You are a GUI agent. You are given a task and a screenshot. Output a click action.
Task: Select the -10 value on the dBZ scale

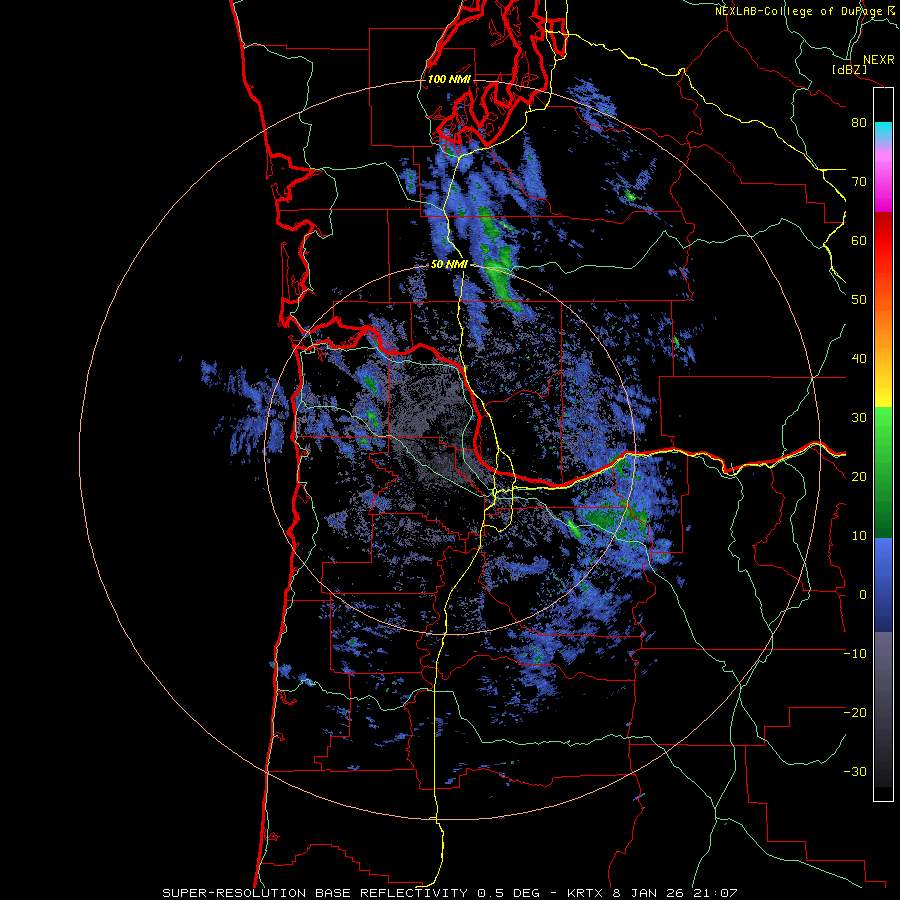pos(855,654)
